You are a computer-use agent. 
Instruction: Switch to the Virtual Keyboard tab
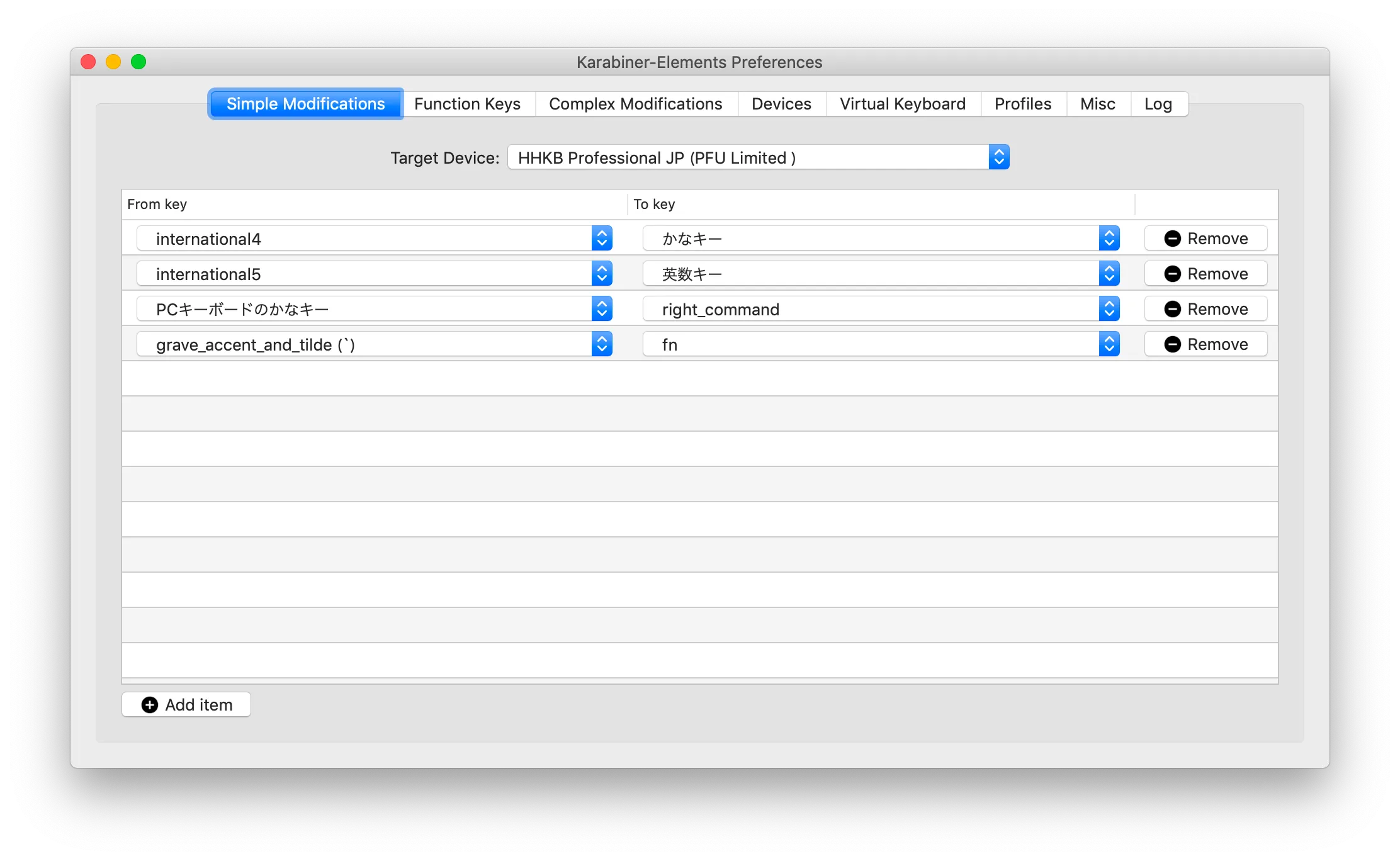click(x=901, y=103)
